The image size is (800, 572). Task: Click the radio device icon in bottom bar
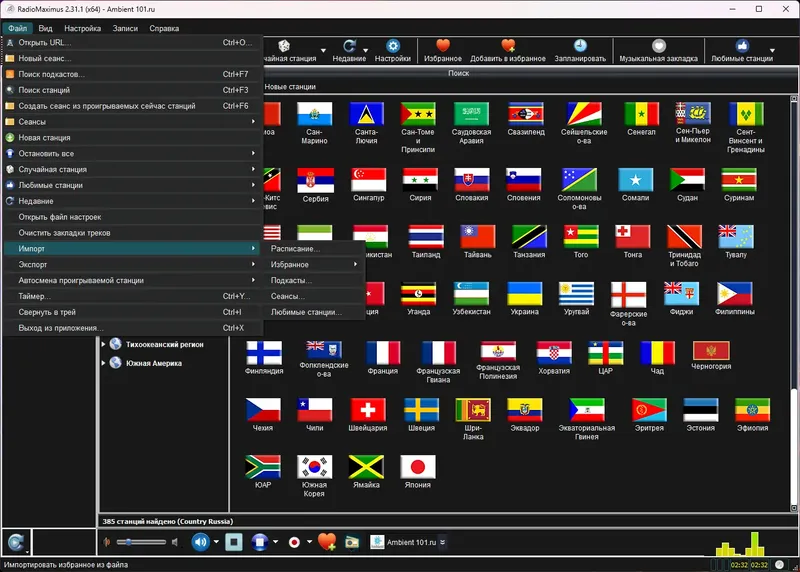point(352,542)
